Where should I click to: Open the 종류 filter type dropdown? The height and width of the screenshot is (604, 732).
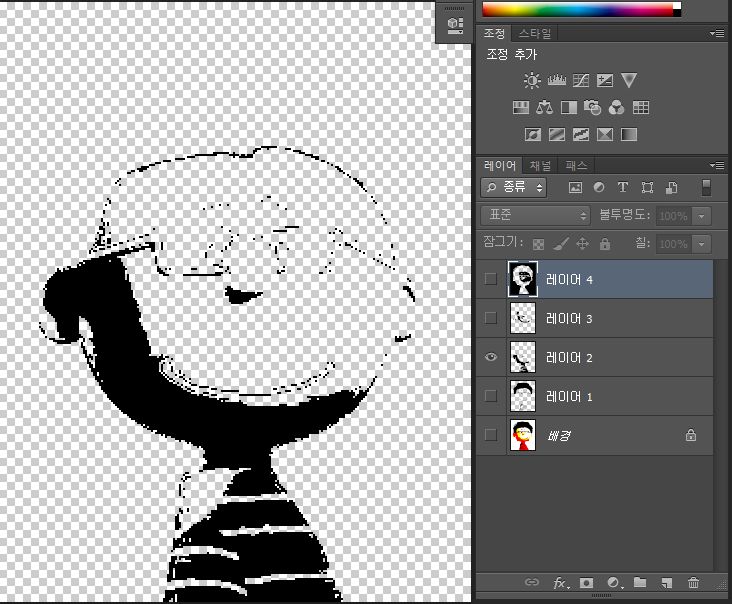pyautogui.click(x=514, y=188)
